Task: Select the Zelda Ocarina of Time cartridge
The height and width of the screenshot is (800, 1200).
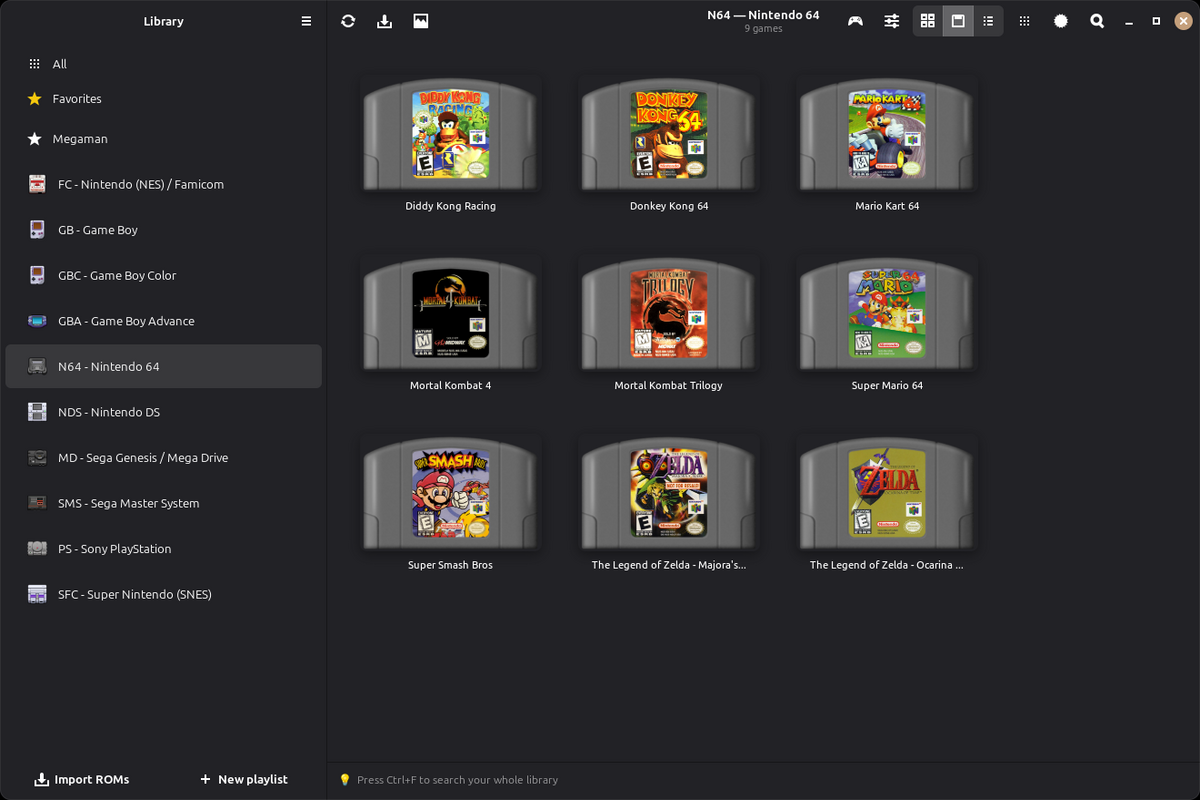Action: [x=887, y=494]
